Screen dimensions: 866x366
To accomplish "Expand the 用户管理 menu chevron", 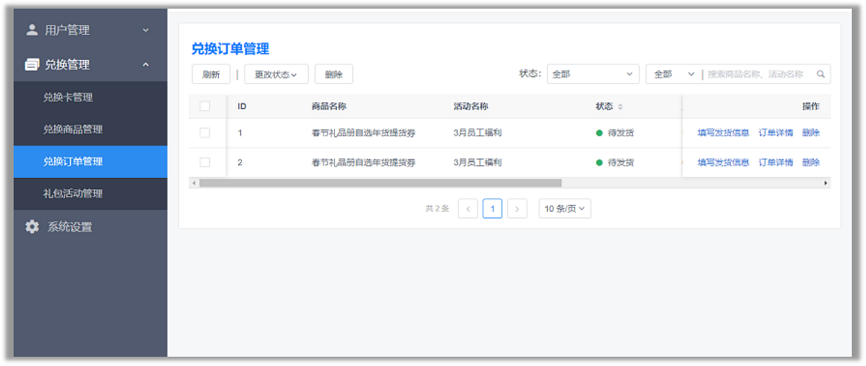I will pyautogui.click(x=146, y=30).
